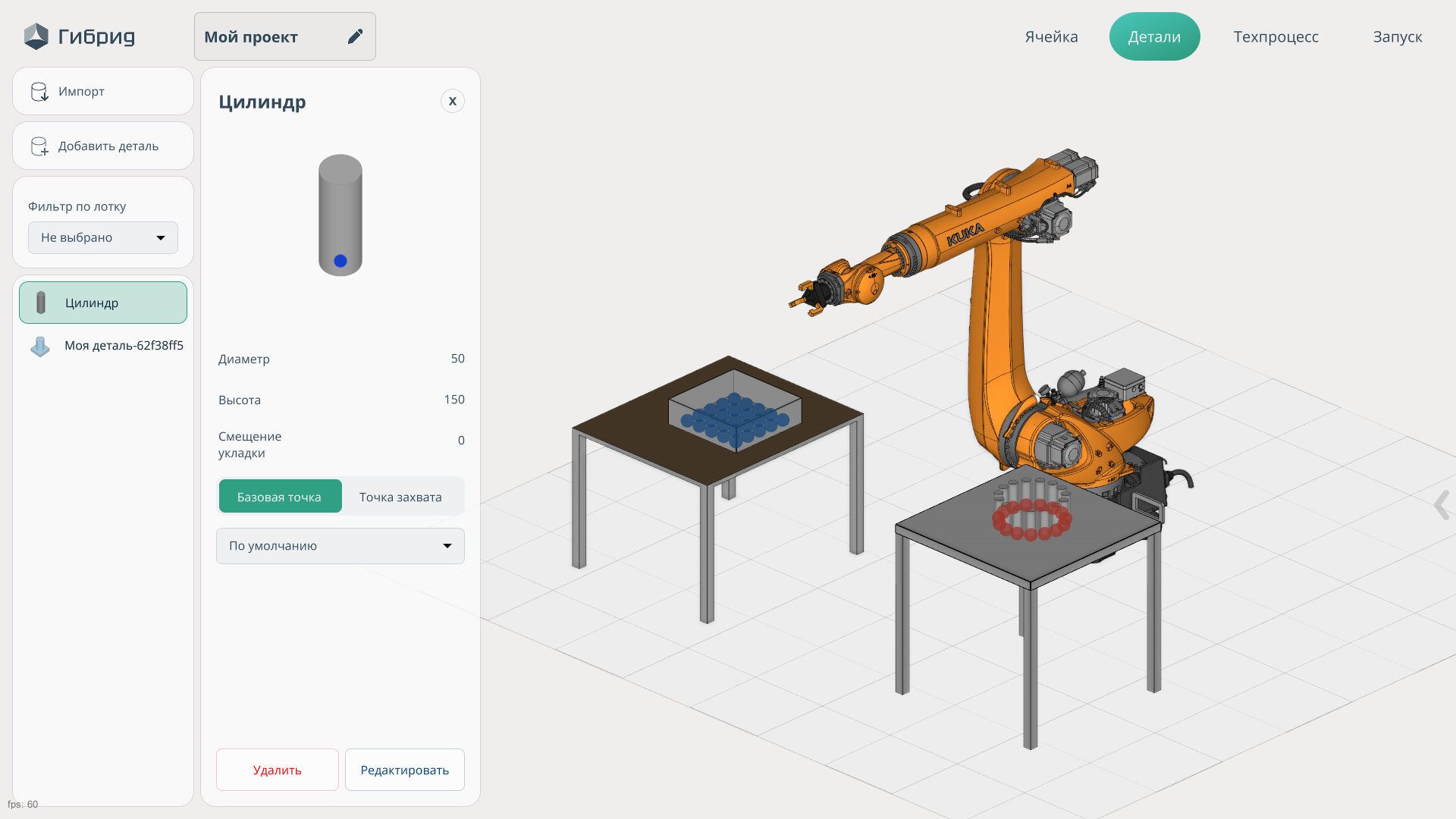Click the pencil icon to rename project

355,36
